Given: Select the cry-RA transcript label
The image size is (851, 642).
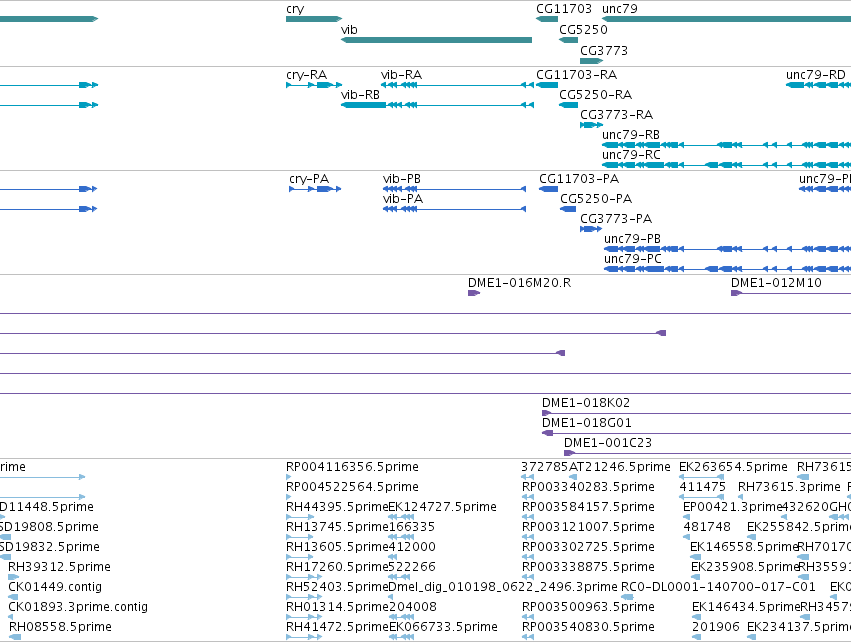Looking at the screenshot, I should pyautogui.click(x=307, y=75).
